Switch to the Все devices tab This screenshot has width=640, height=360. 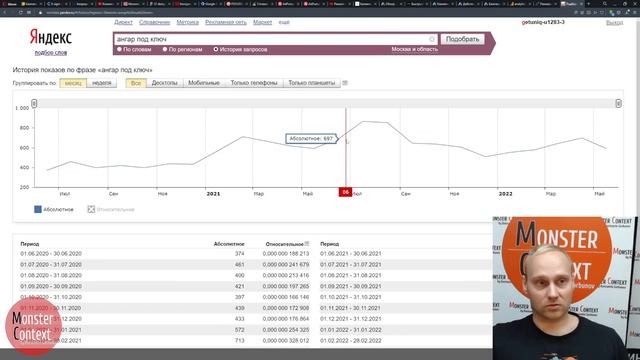136,83
